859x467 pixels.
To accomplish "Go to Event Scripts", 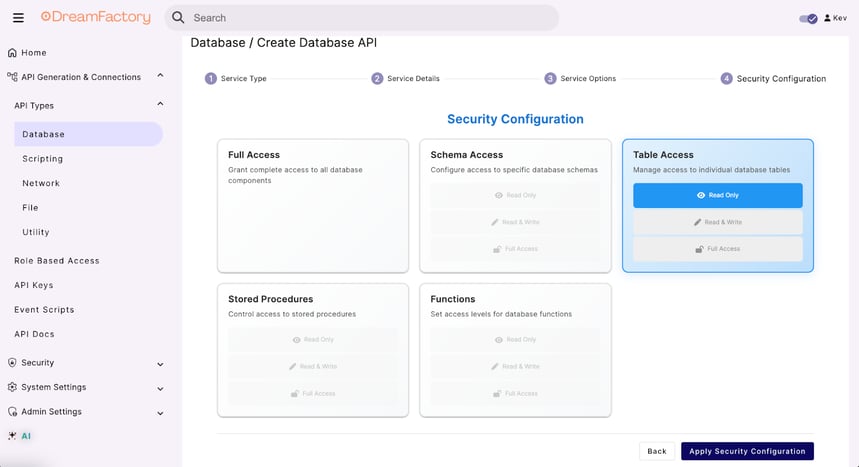I will [x=44, y=310].
